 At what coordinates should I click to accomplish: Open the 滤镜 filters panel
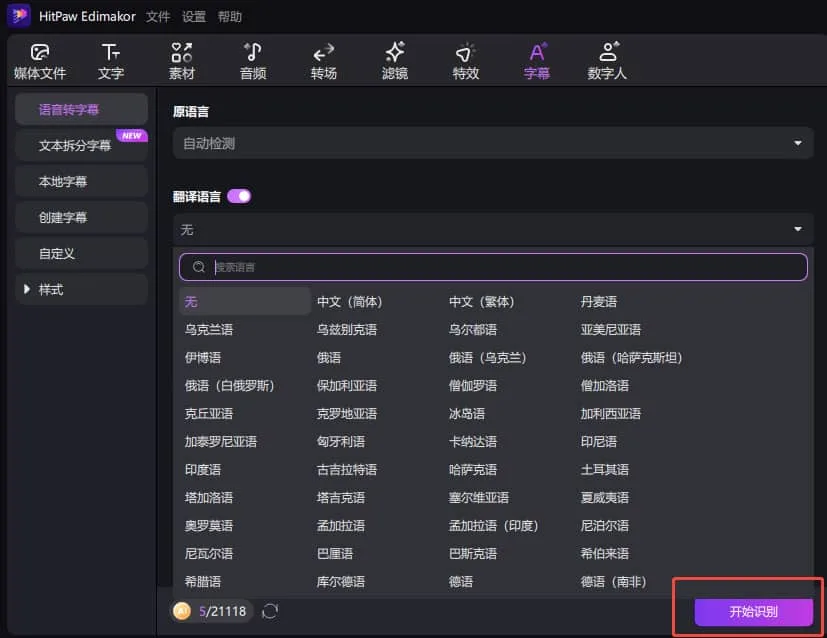(x=394, y=59)
